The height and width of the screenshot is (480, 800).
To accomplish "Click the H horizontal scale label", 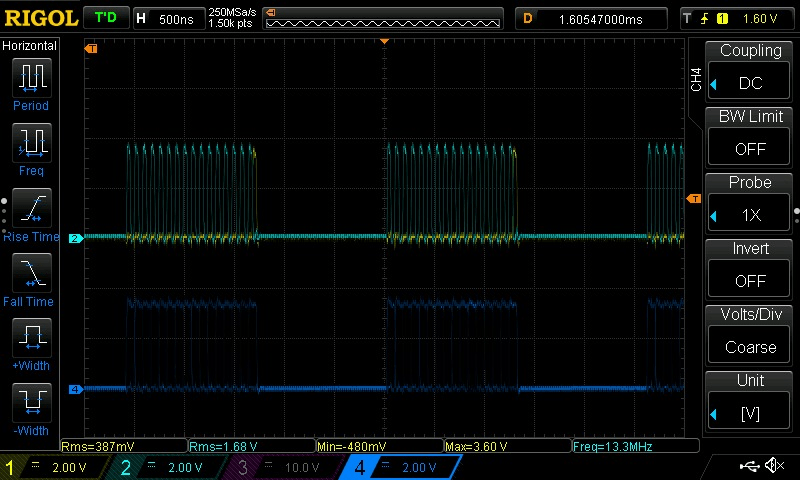I will (x=141, y=18).
